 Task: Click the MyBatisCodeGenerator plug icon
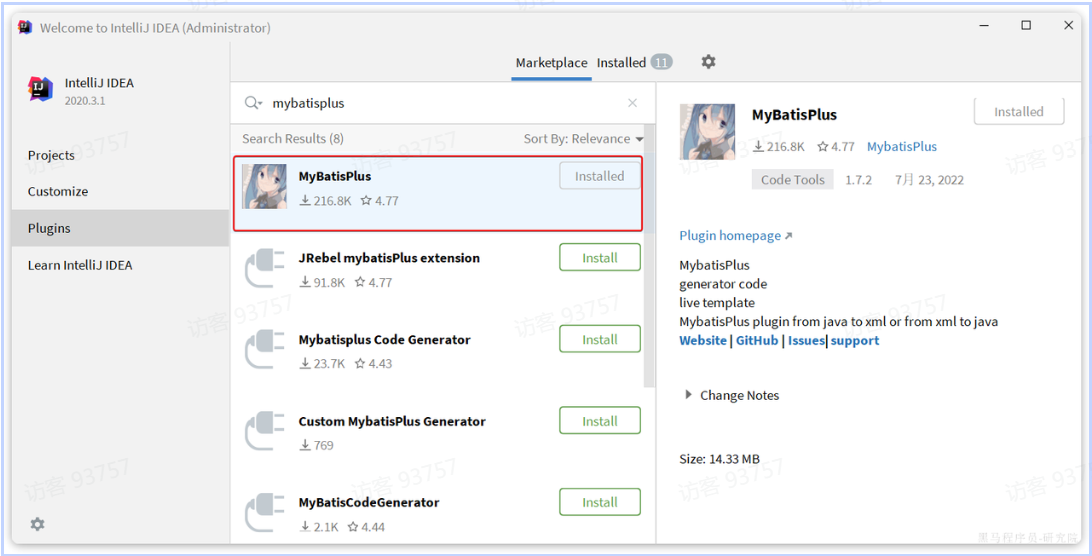coord(265,513)
